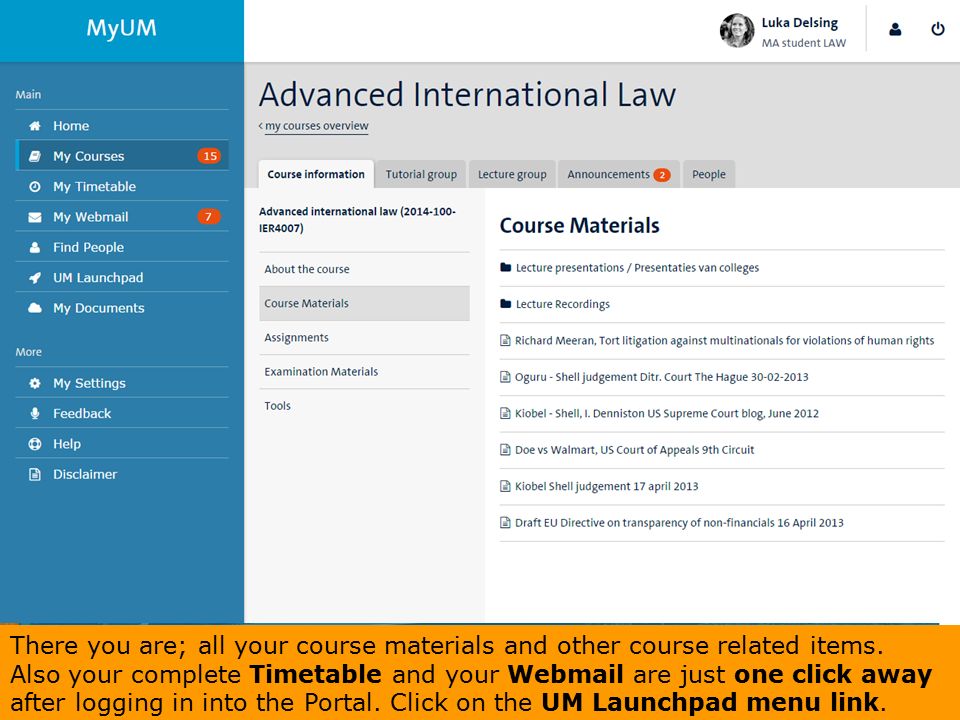Click the MyUM logo header

pos(122,28)
